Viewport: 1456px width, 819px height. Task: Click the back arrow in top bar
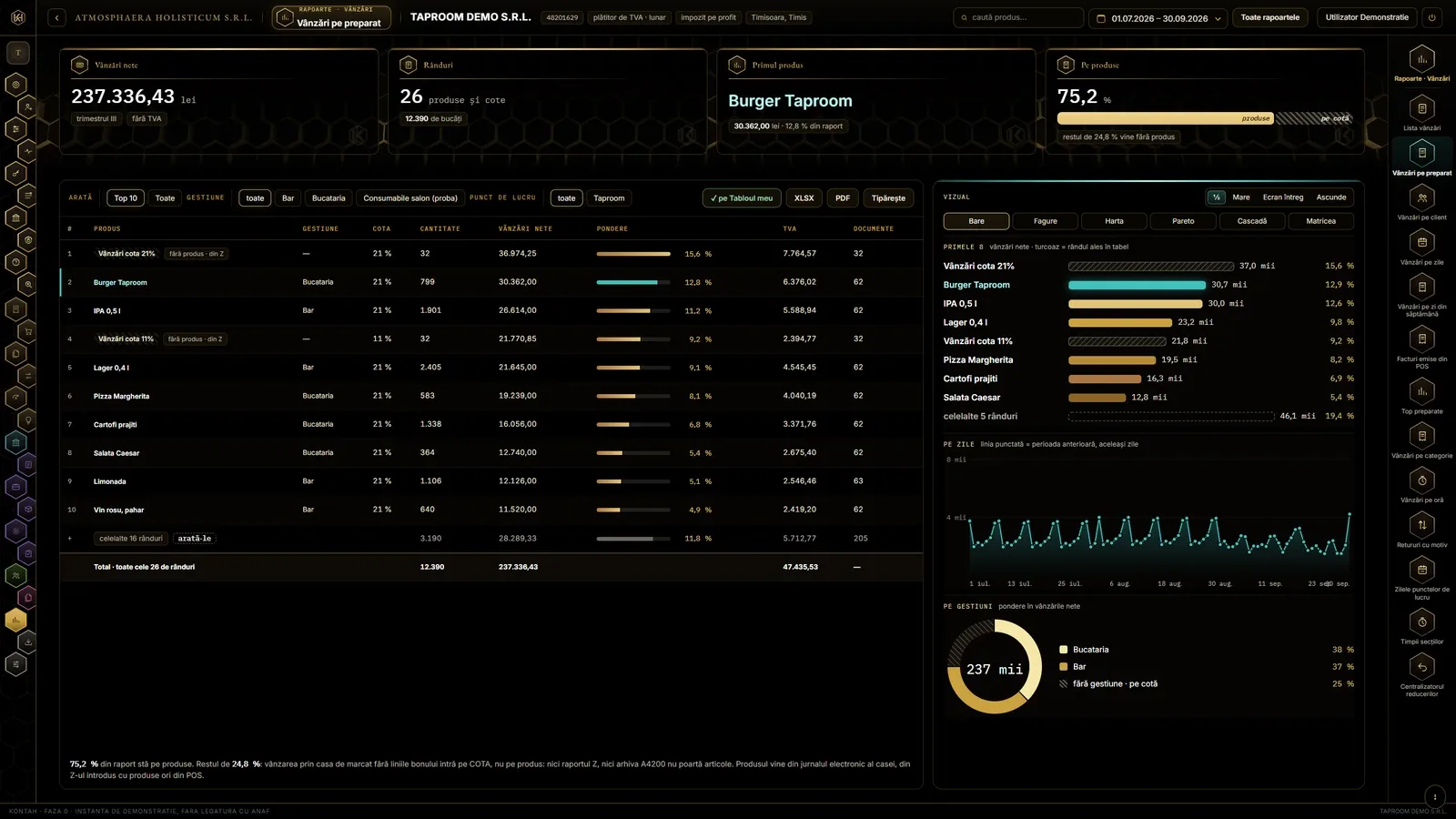56,17
